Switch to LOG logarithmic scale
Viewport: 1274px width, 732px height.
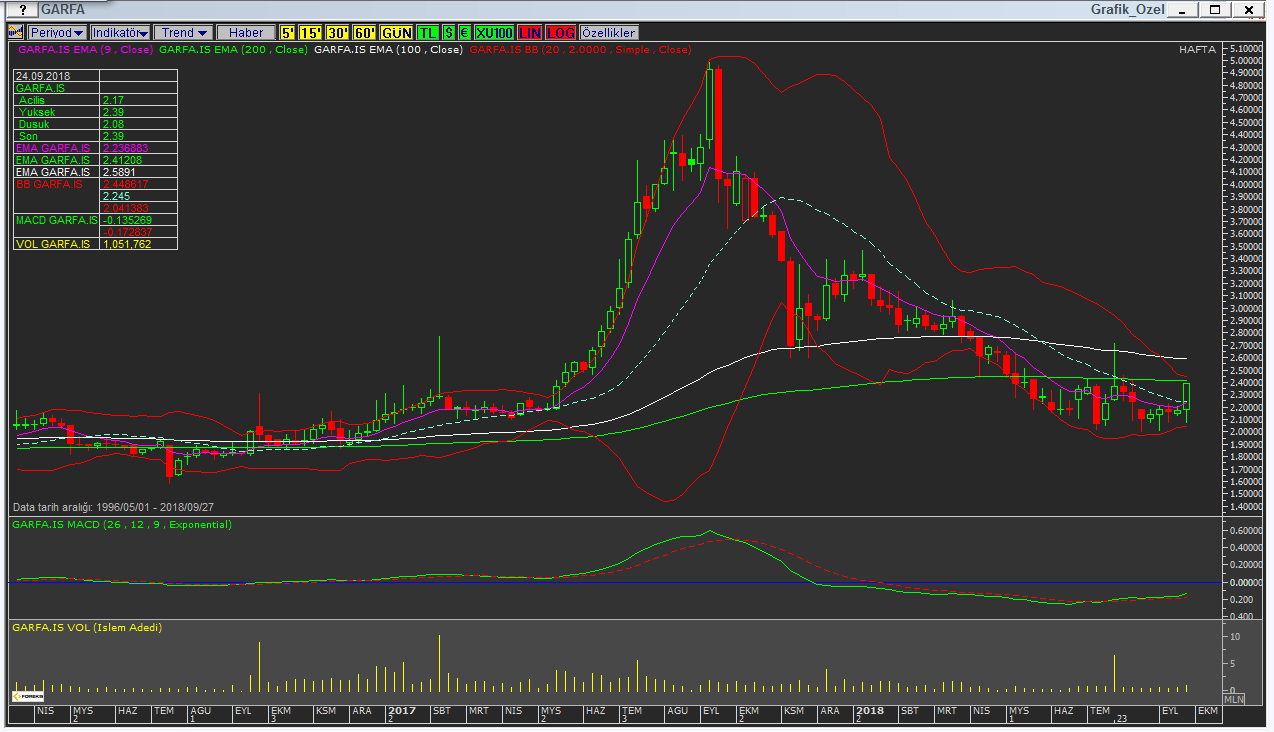click(x=561, y=33)
